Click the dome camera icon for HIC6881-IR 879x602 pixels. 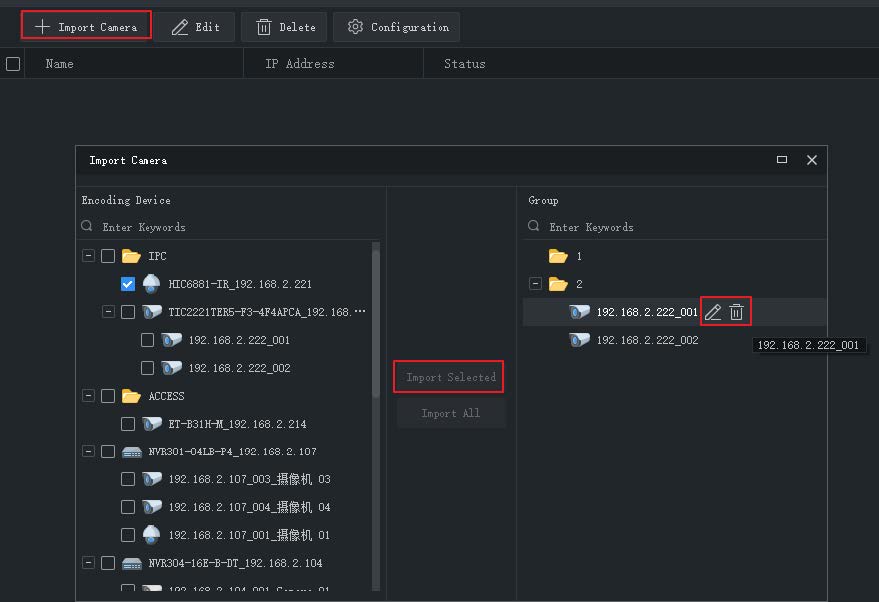click(x=151, y=284)
